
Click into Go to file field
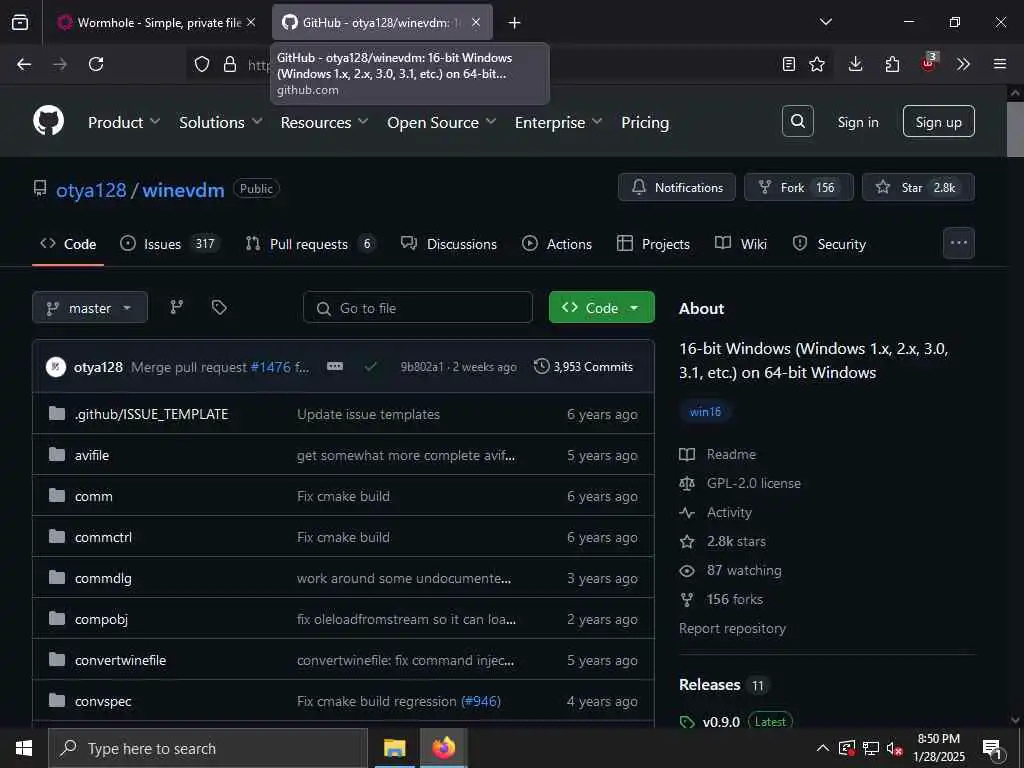(x=418, y=308)
